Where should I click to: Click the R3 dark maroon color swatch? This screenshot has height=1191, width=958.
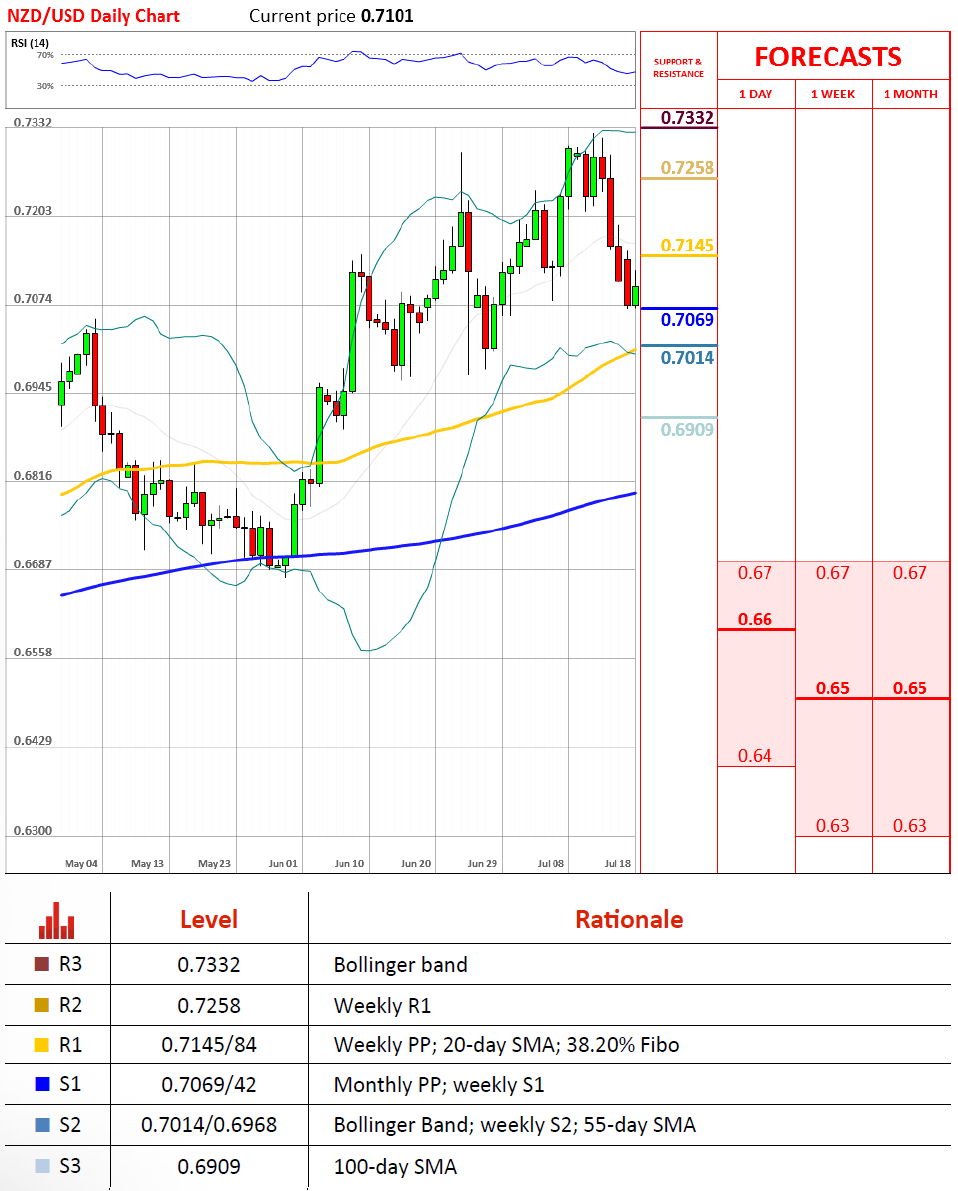tap(41, 965)
